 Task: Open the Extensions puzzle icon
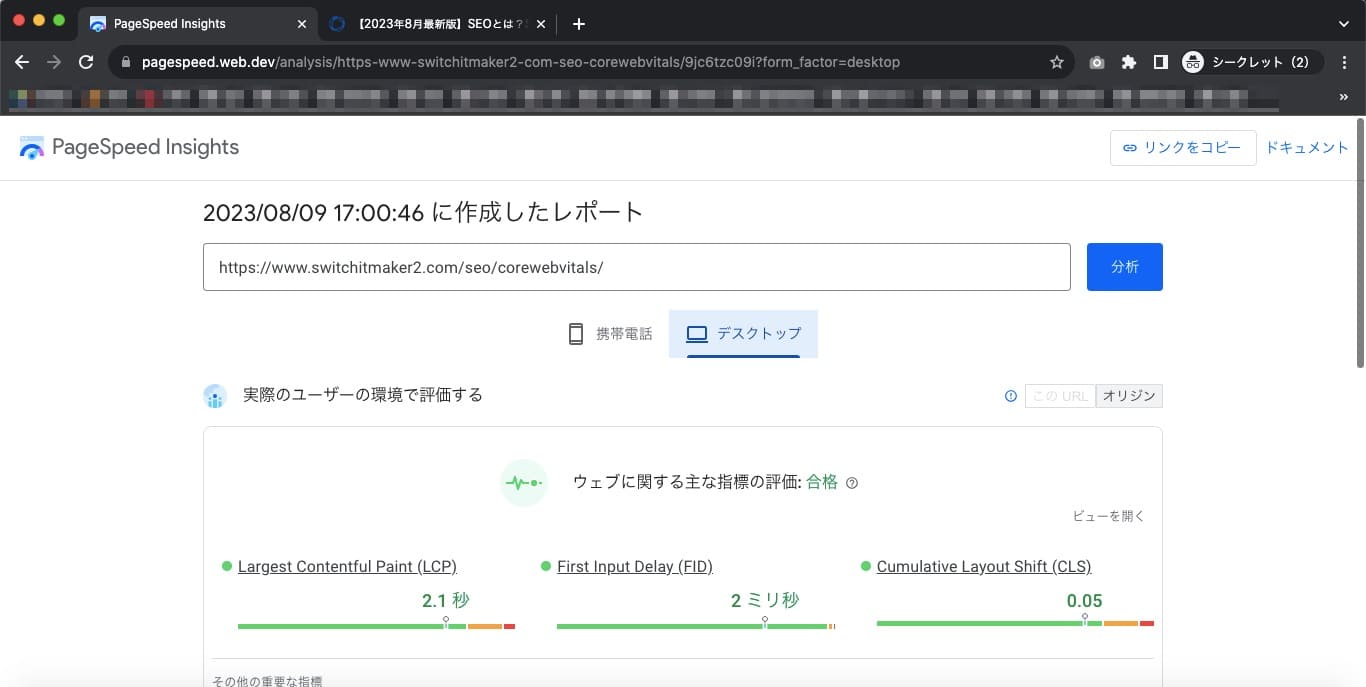(x=1129, y=62)
